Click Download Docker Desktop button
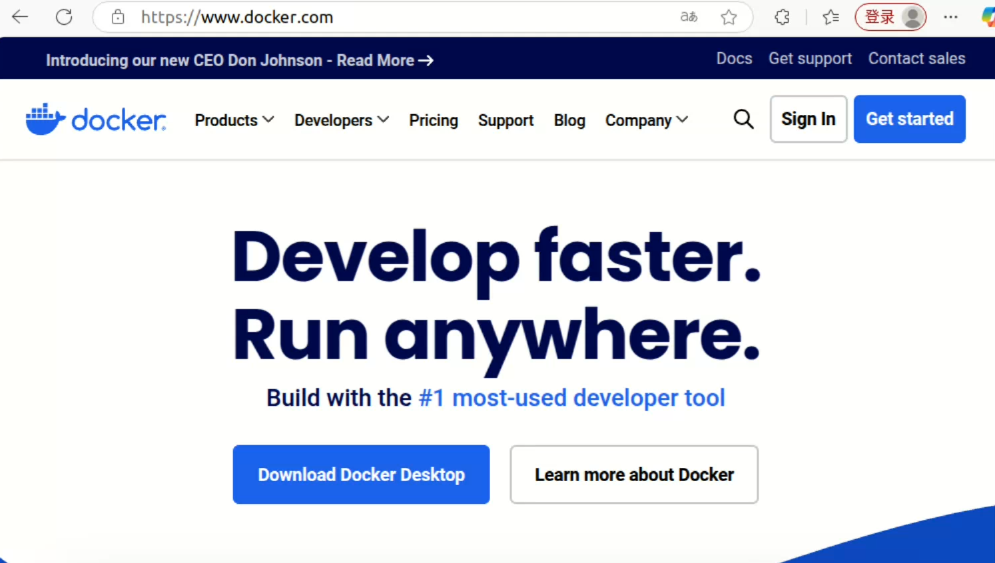The image size is (995, 563). [361, 474]
